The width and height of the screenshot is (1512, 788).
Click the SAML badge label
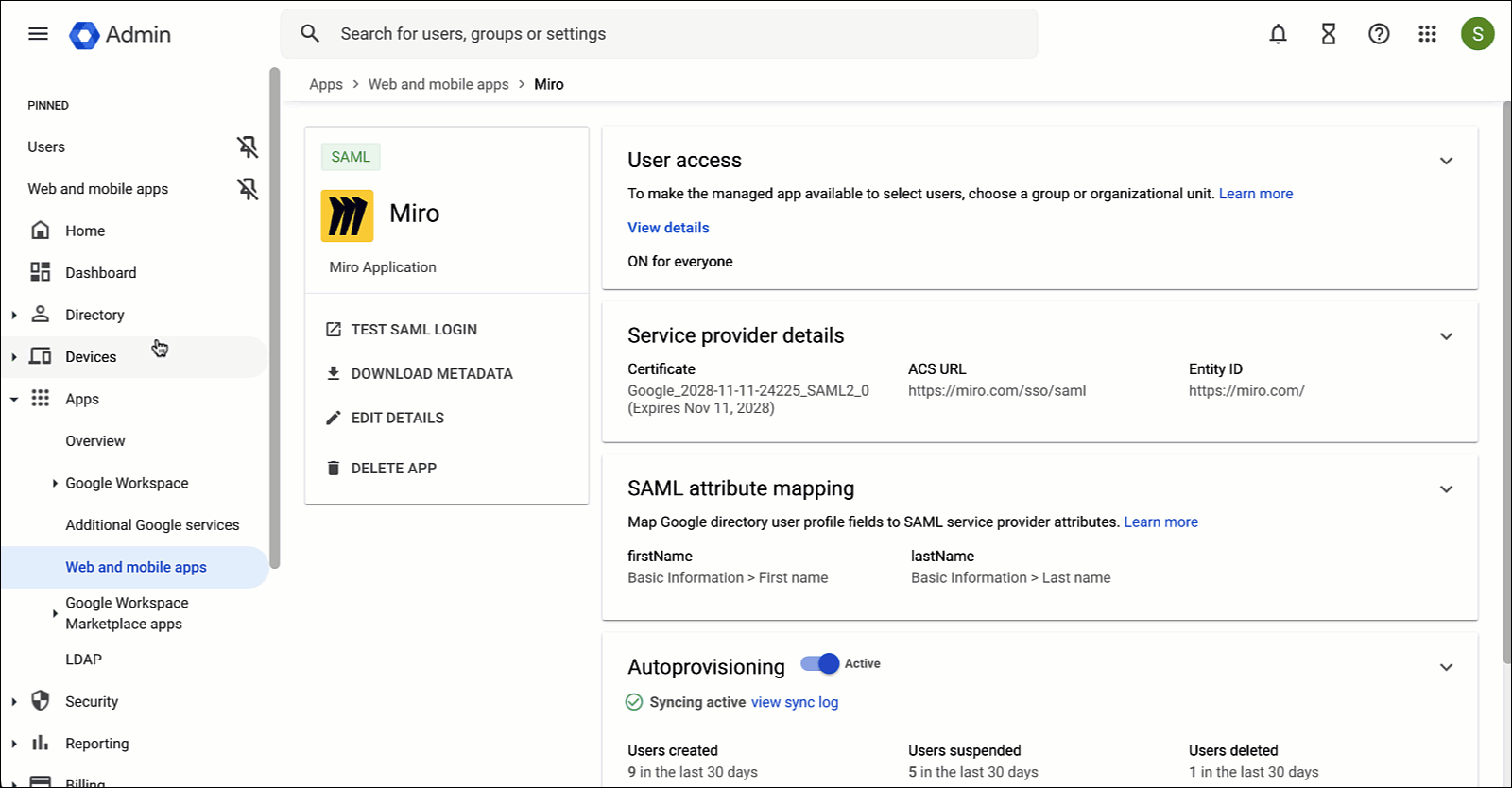pos(351,157)
